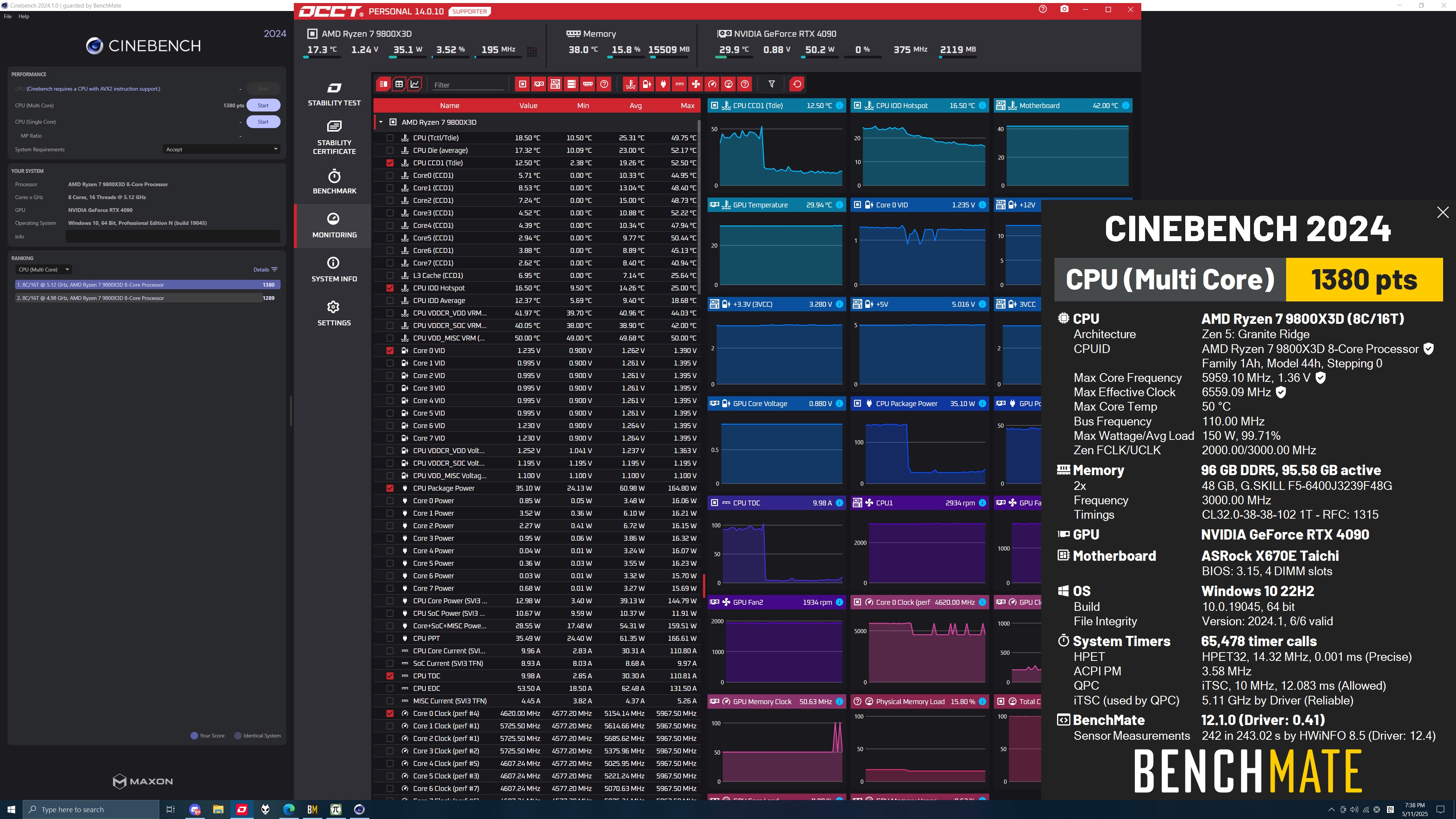Toggle graph view in monitoring toolbar

(415, 84)
